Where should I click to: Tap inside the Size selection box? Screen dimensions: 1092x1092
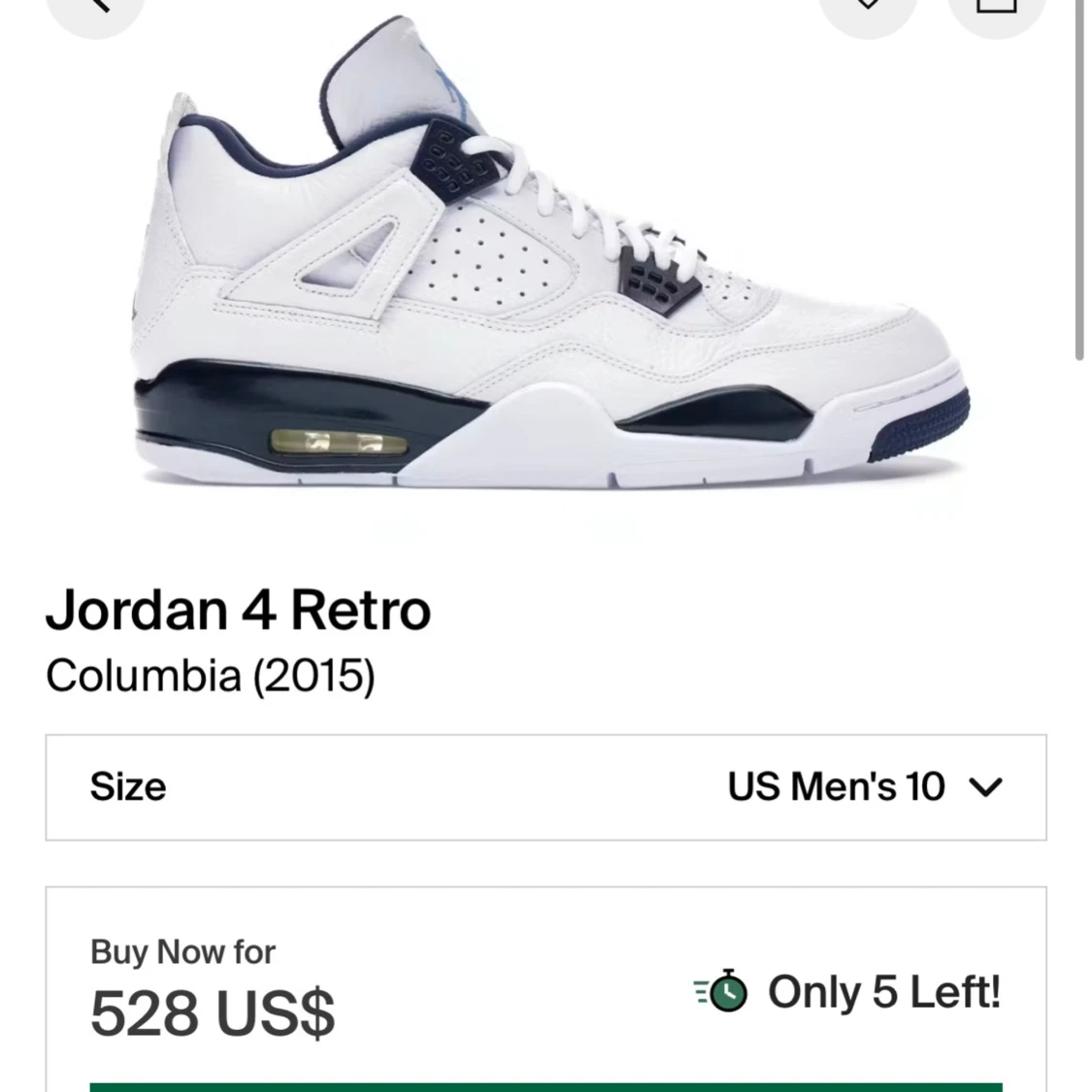(546, 787)
